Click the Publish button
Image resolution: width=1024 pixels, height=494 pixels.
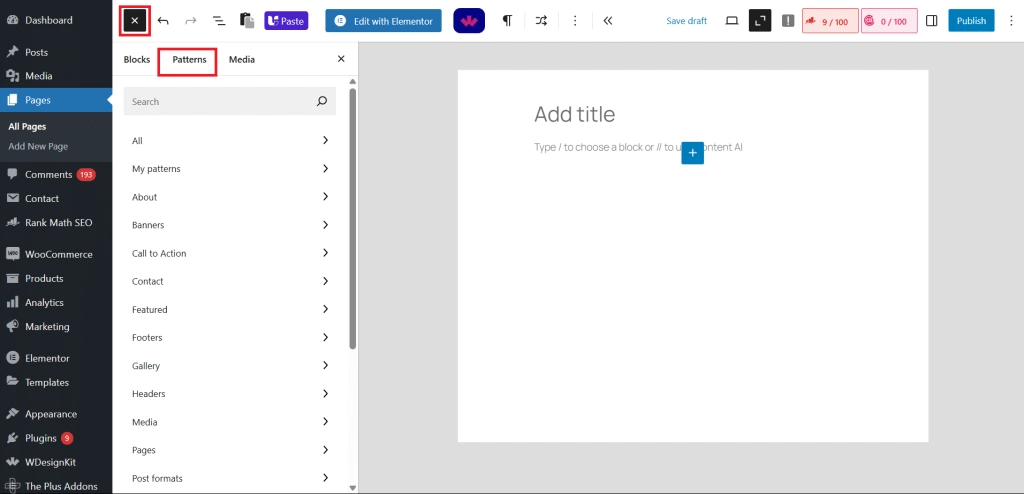[970, 20]
